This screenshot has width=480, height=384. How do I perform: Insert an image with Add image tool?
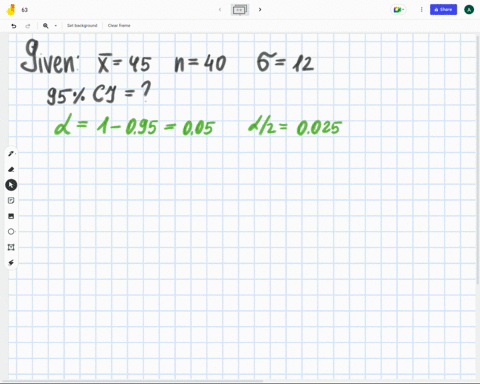pos(11,216)
